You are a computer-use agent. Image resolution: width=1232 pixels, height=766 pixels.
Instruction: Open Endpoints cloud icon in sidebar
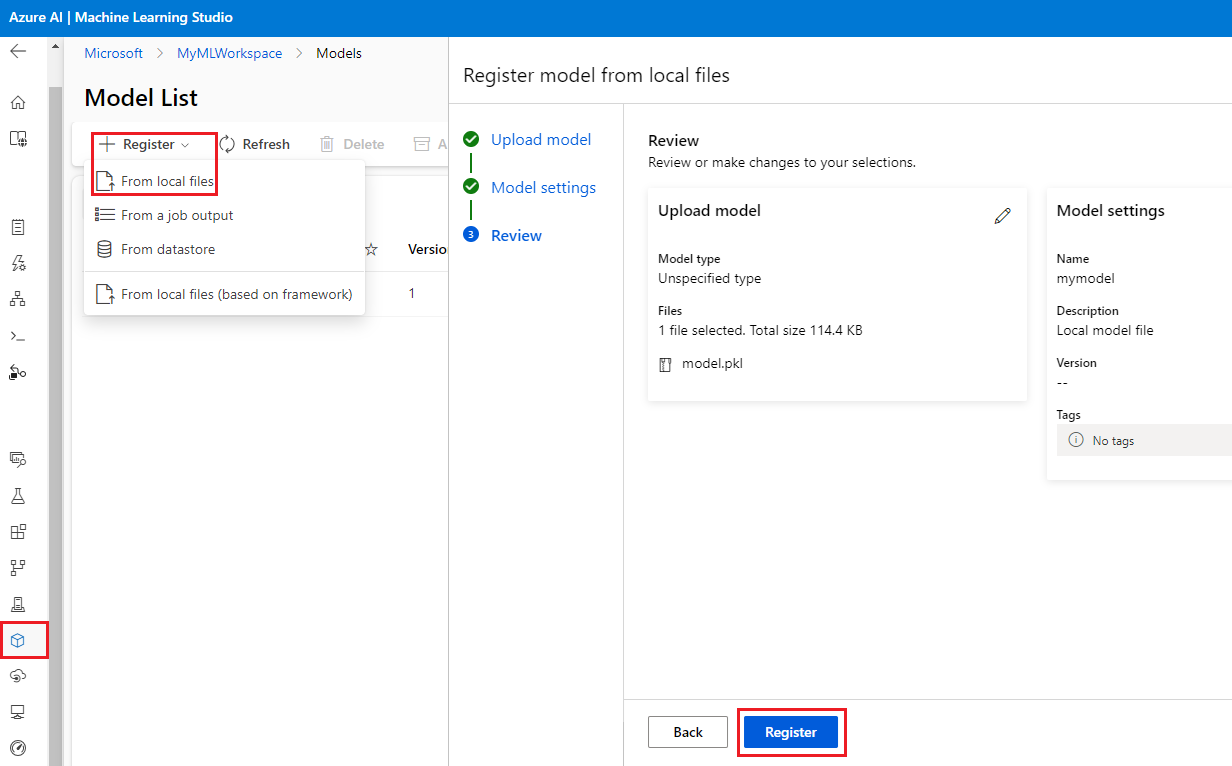(x=18, y=676)
